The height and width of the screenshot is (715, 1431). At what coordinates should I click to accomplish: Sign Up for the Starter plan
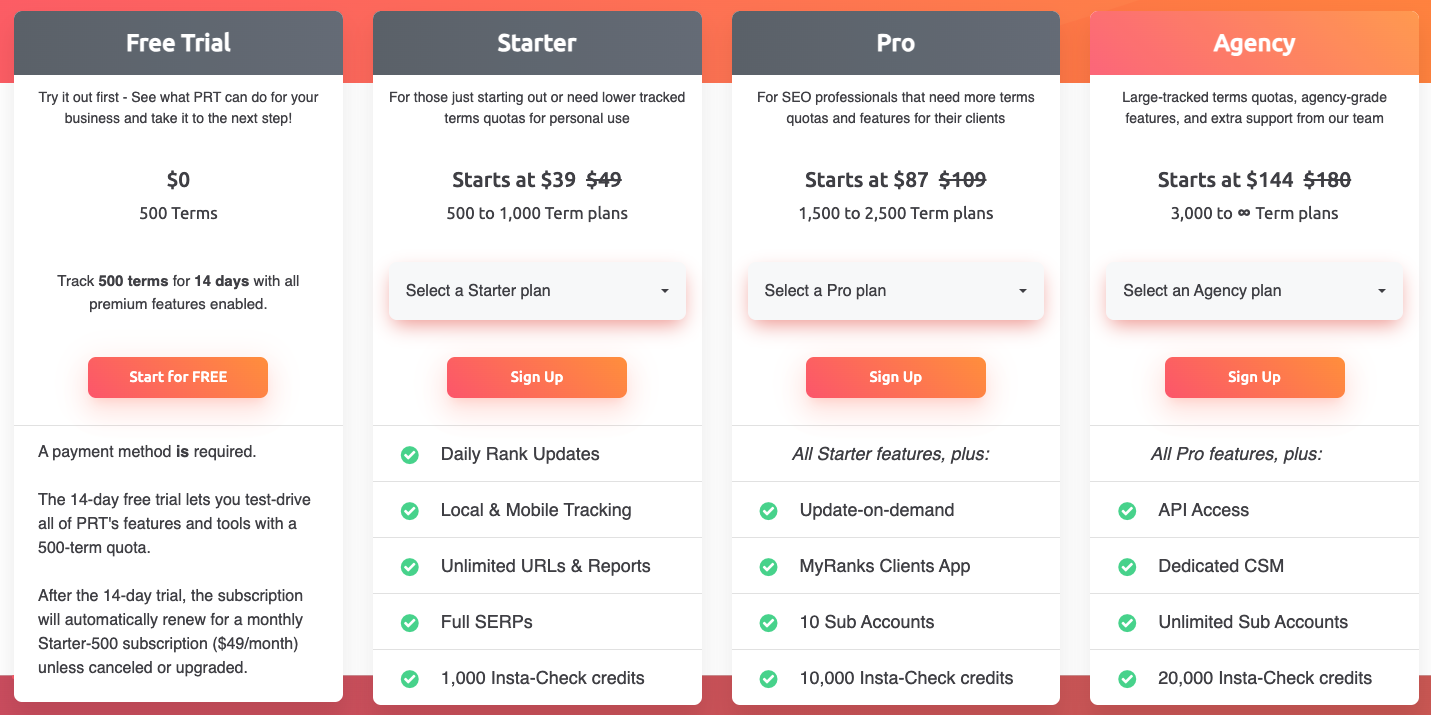pos(537,377)
